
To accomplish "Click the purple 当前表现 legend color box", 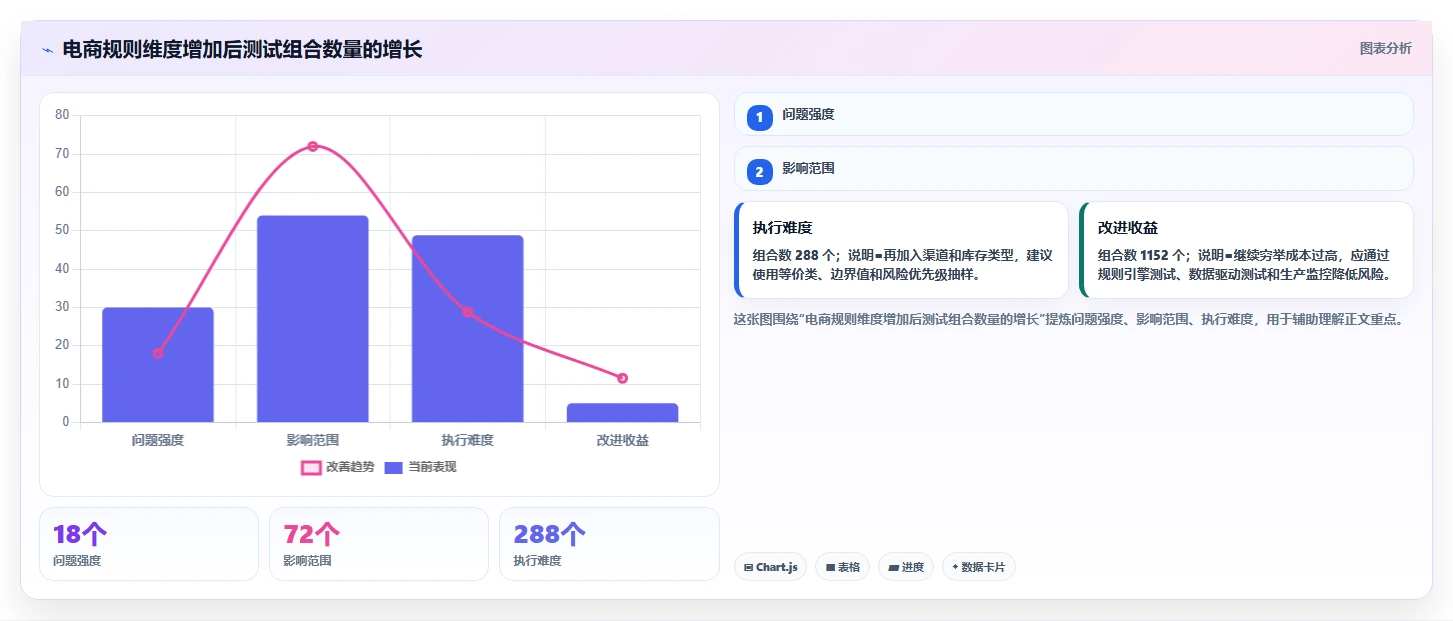I will [x=394, y=467].
